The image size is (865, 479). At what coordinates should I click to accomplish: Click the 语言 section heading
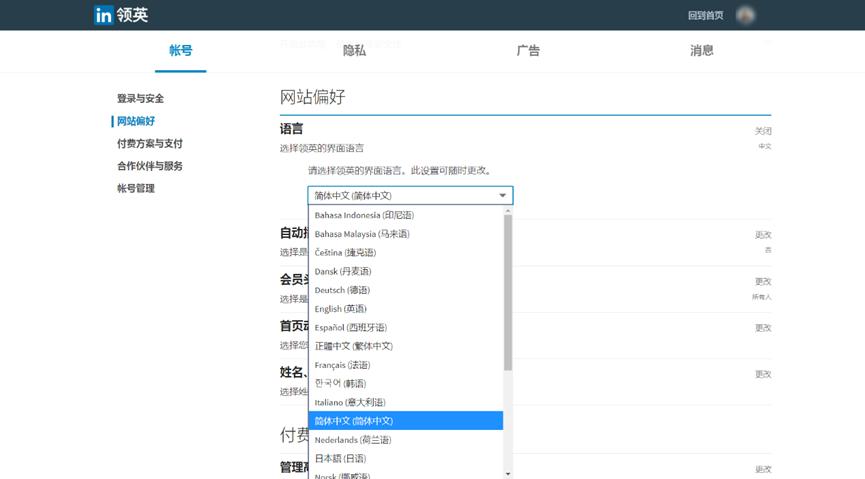[x=291, y=129]
